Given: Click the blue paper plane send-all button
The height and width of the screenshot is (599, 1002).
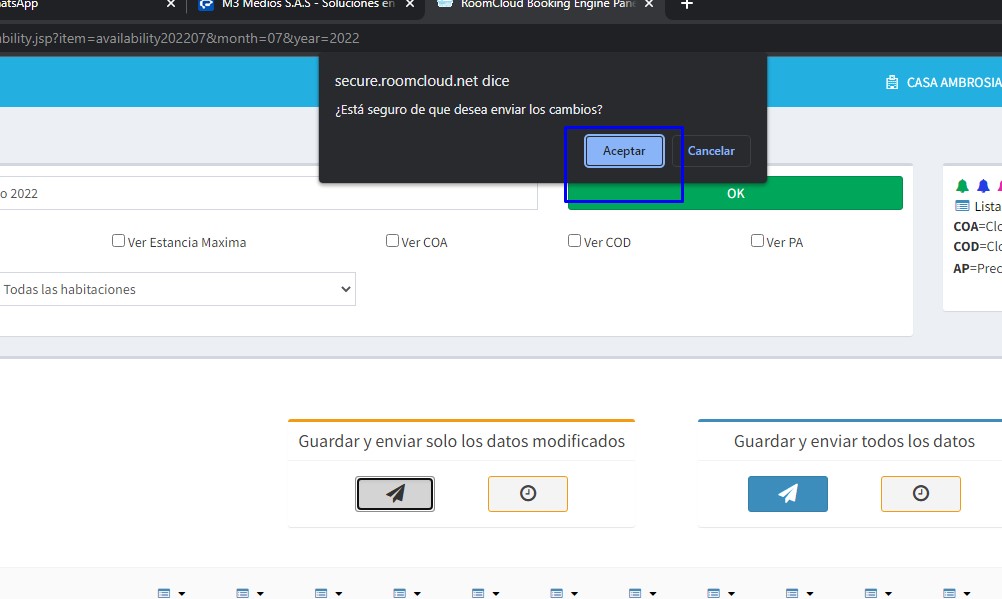Looking at the screenshot, I should pos(787,494).
